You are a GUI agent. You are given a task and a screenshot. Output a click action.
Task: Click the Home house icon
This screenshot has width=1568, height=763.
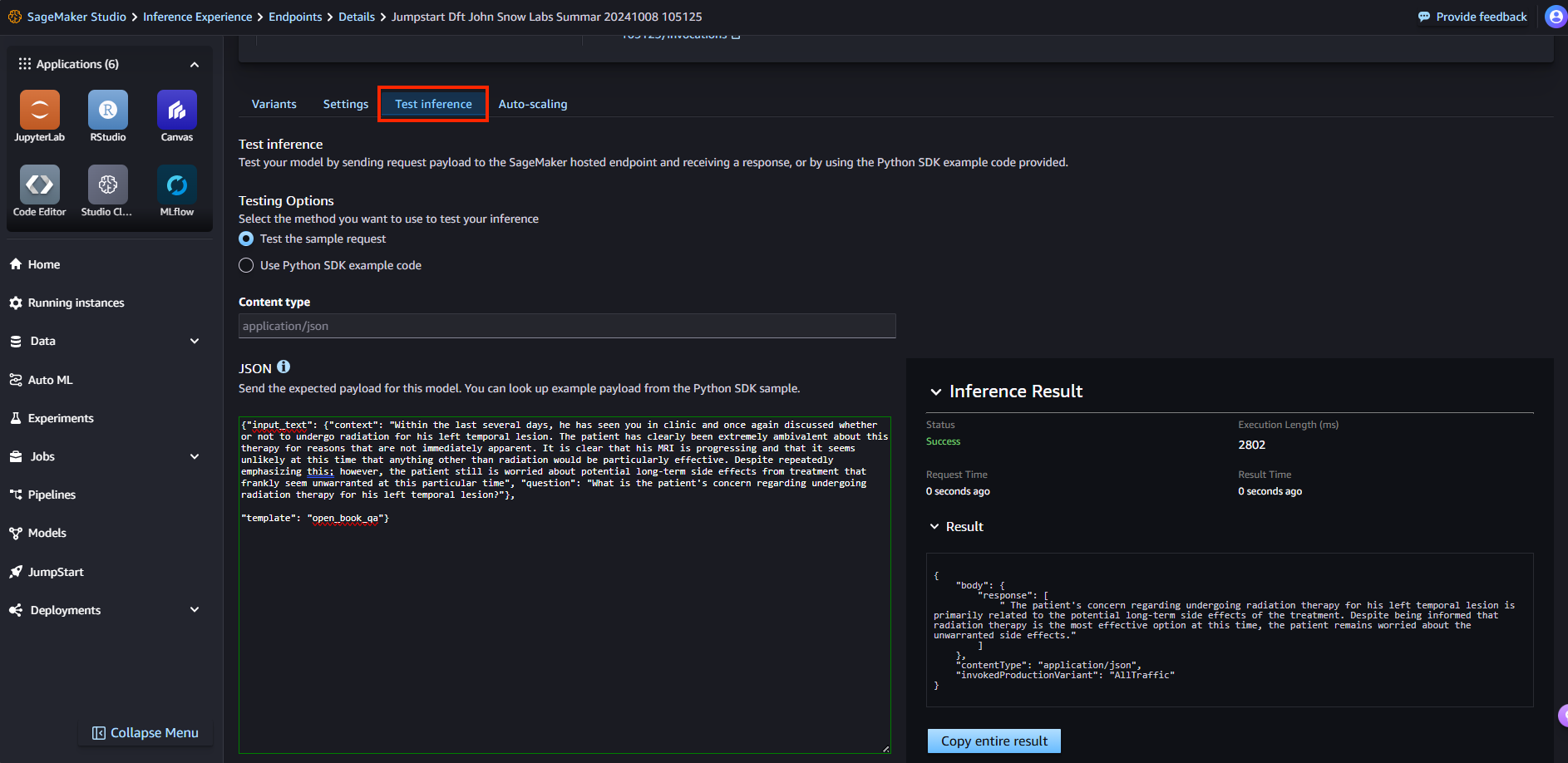pyautogui.click(x=16, y=264)
